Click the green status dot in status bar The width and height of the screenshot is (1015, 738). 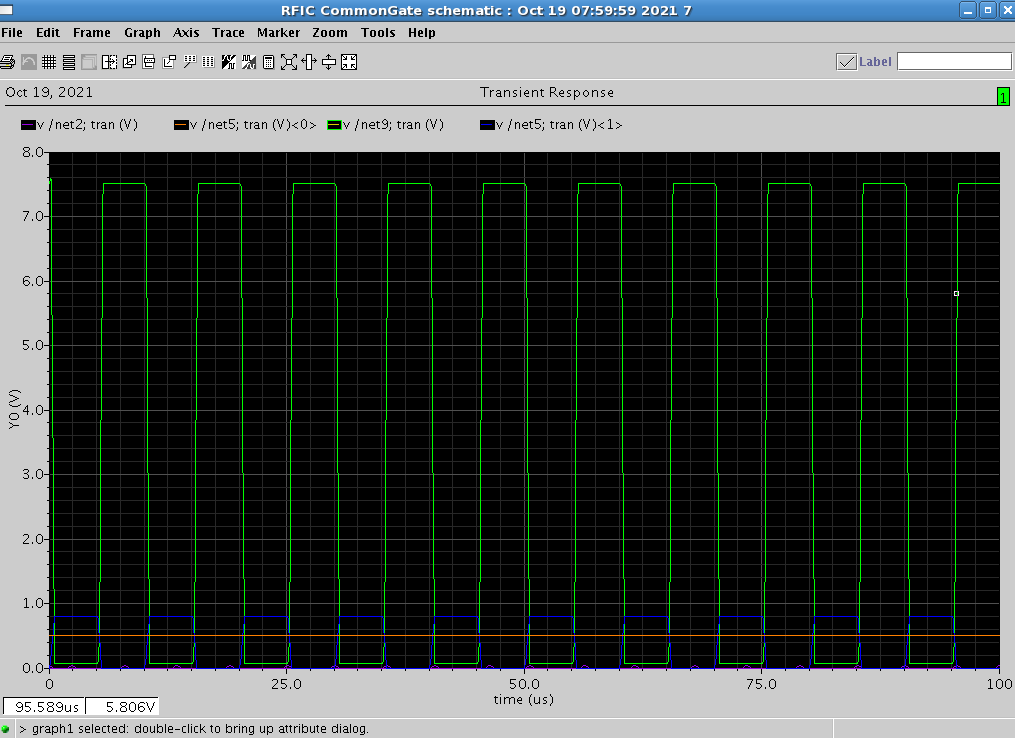pos(6,728)
